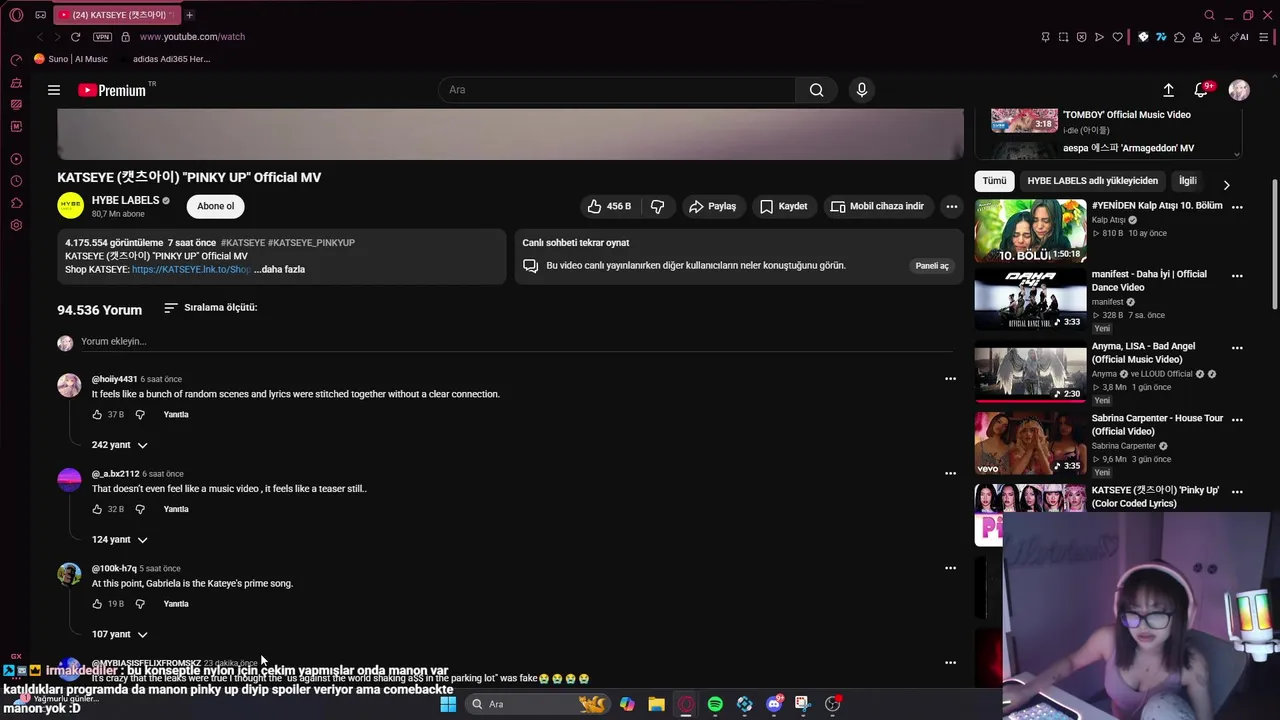Image resolution: width=1280 pixels, height=720 pixels.
Task: Open live chat replay with Paneli aç
Action: click(932, 266)
